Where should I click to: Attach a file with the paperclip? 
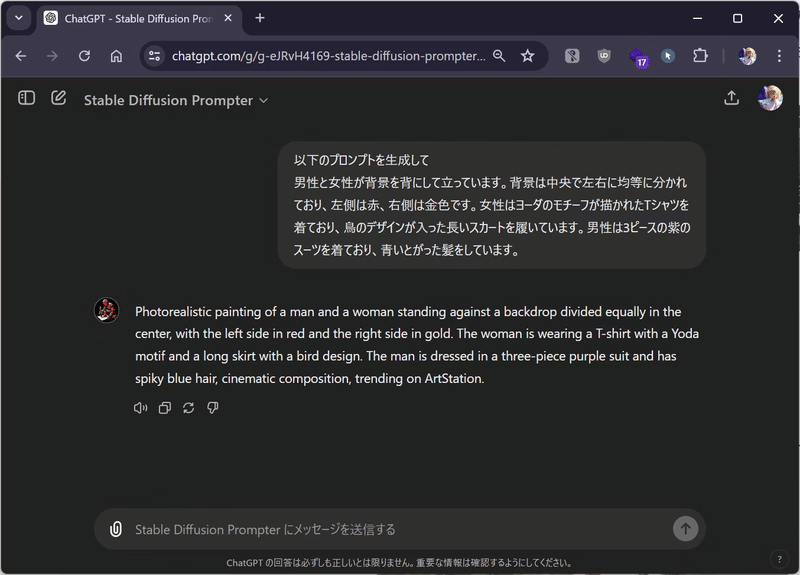116,529
